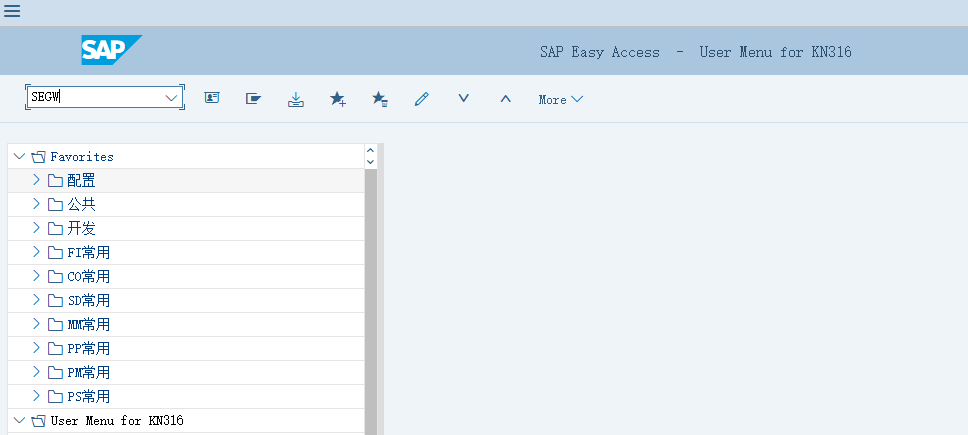Viewport: 968px width, 435px height.
Task: Select the PM常用 tree item
Action: (88, 373)
